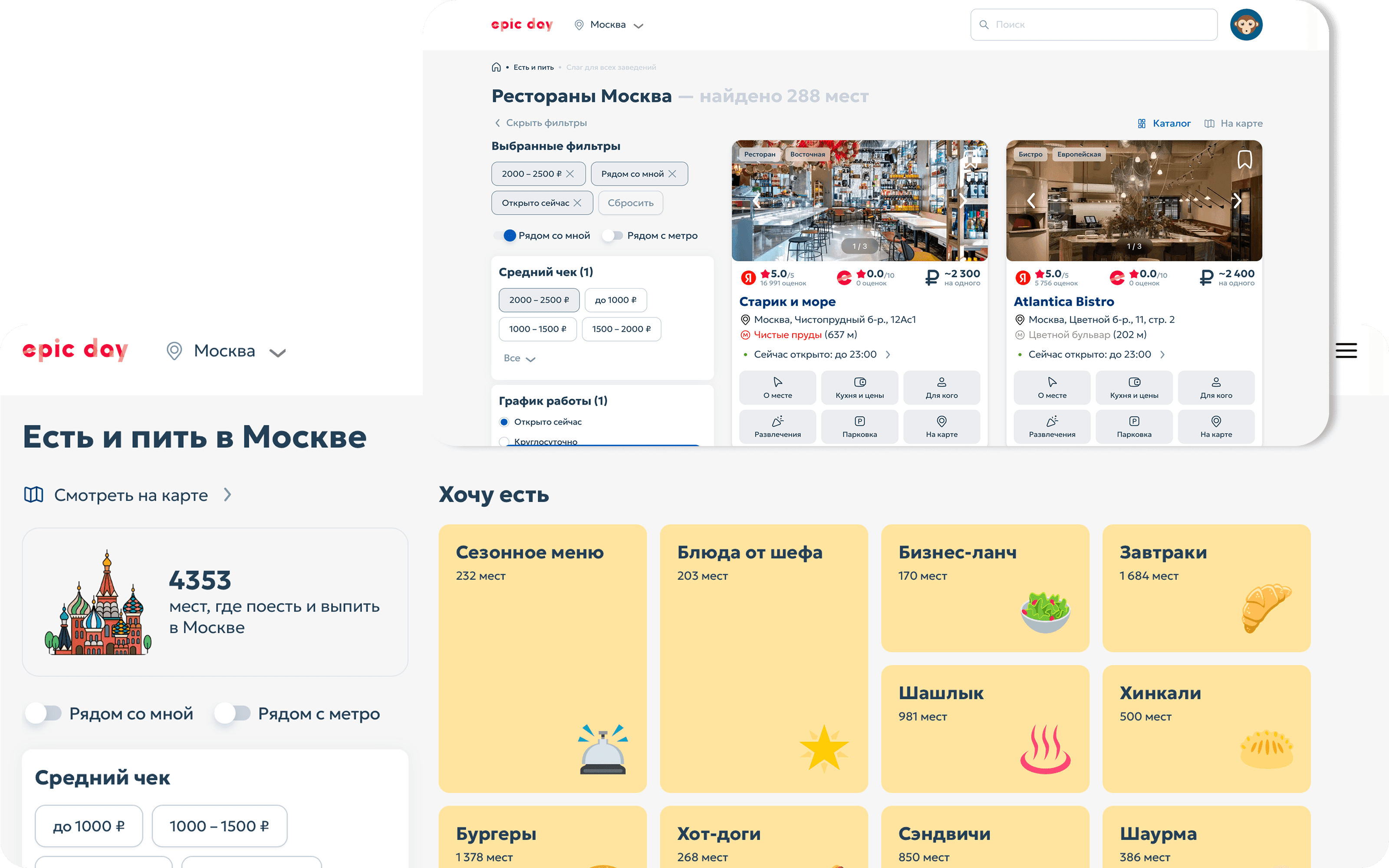Expand opening hours of Atlantica Bistro
This screenshot has height=868, width=1389.
pyautogui.click(x=1162, y=355)
